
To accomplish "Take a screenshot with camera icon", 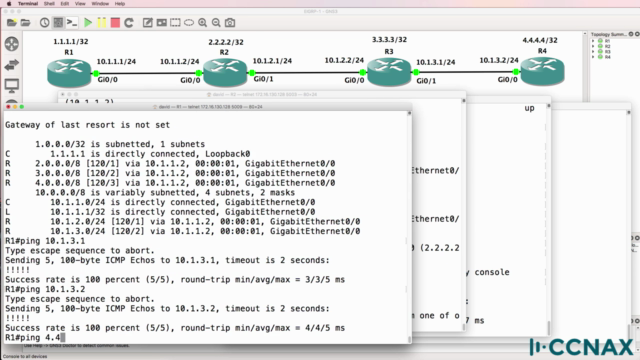I will coord(230,22).
